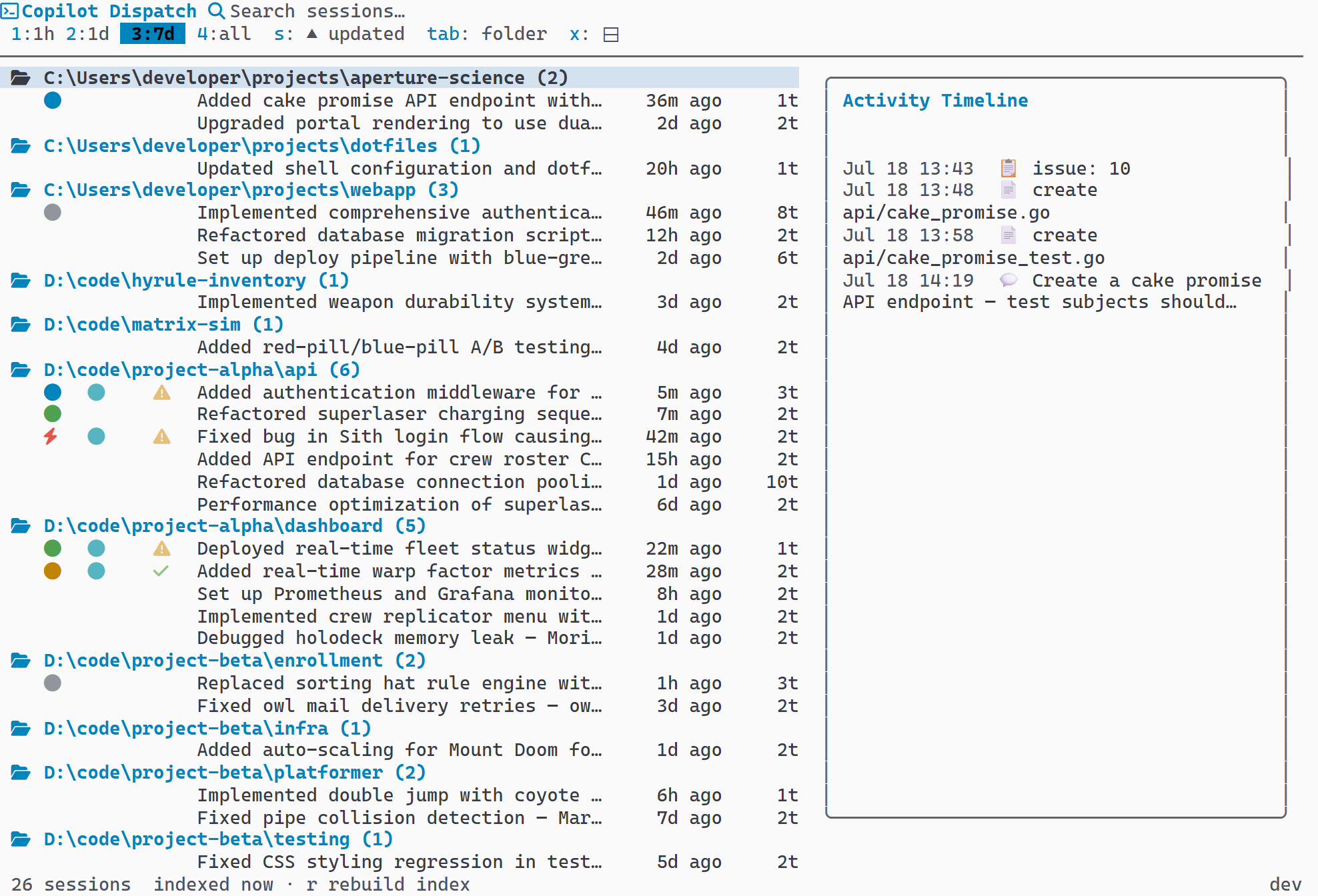Click document icon for cake_promise.go create event
The image size is (1318, 896).
(1009, 190)
